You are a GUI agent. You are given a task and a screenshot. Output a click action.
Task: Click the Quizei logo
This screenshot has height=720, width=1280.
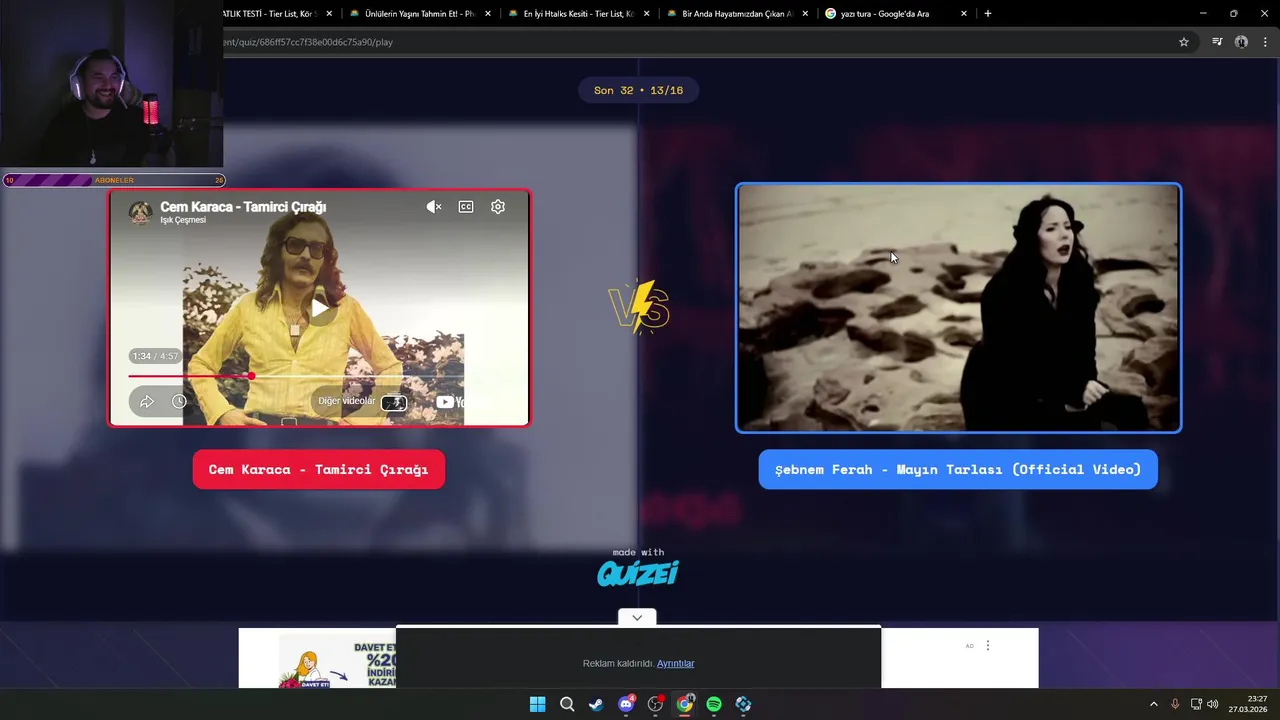[x=638, y=572]
